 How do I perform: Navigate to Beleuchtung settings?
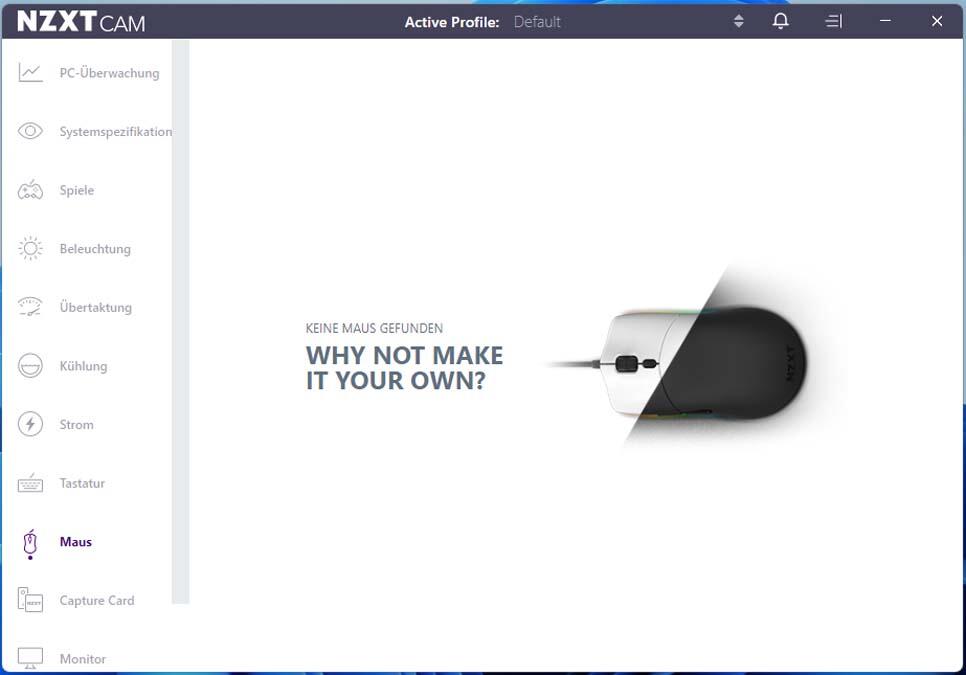[x=95, y=249]
